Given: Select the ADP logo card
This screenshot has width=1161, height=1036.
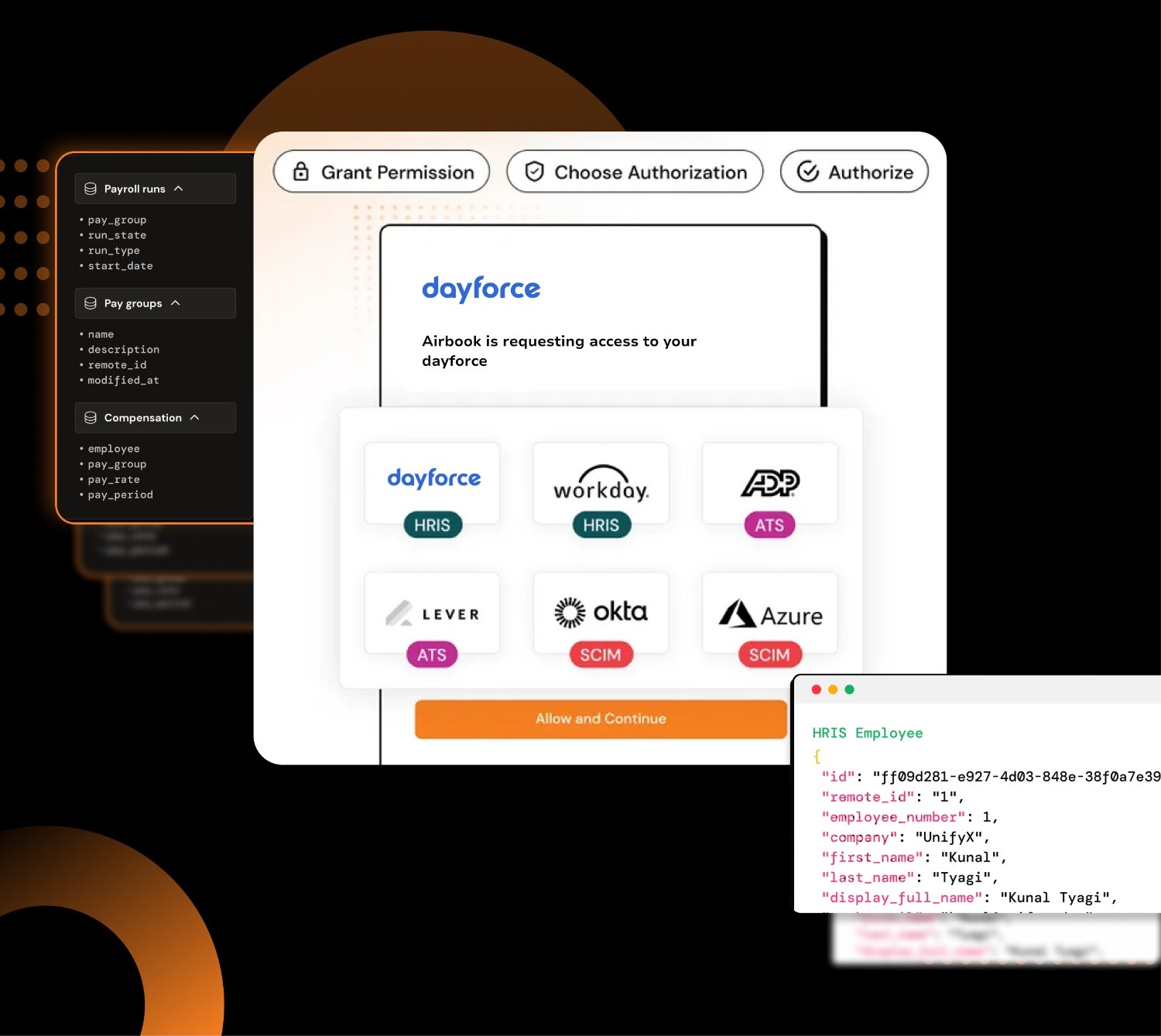Looking at the screenshot, I should click(x=769, y=483).
